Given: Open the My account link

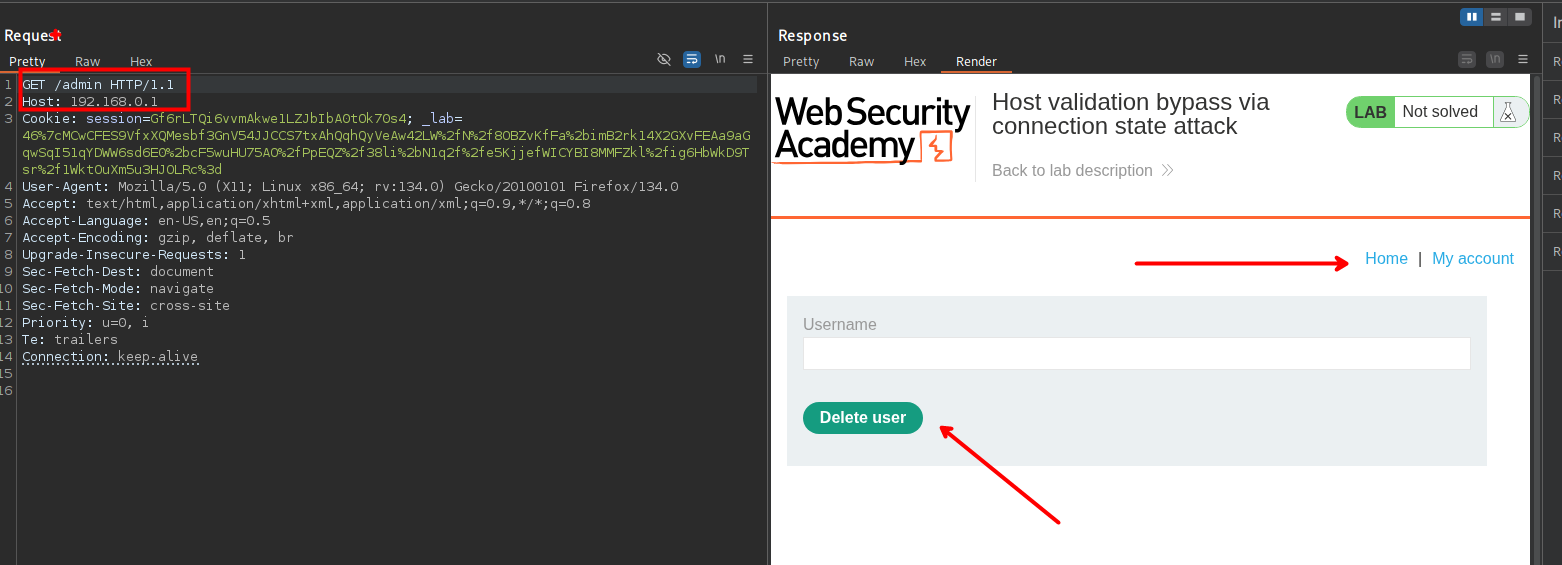Looking at the screenshot, I should [x=1473, y=259].
